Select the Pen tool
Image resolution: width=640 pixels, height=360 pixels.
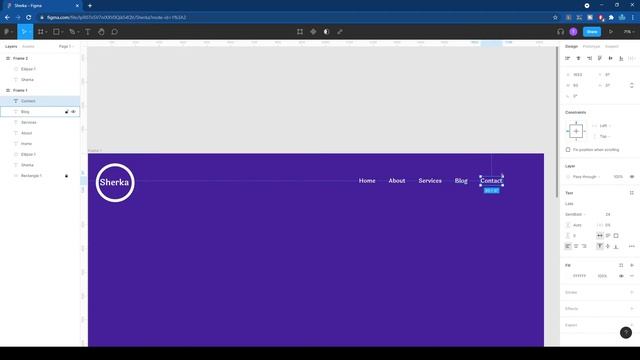pyautogui.click(x=72, y=31)
